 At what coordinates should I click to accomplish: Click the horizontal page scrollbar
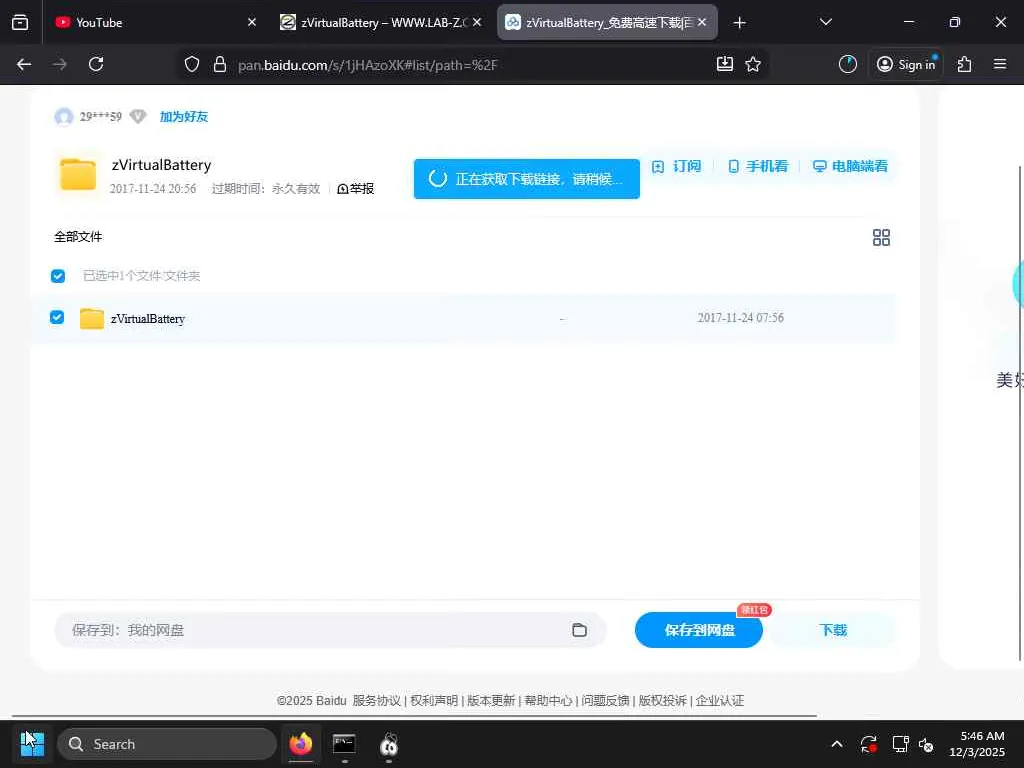(x=414, y=716)
